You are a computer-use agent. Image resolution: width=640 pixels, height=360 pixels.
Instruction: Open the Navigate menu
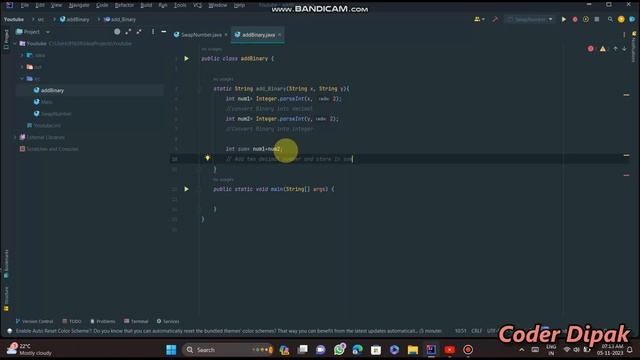79,5
